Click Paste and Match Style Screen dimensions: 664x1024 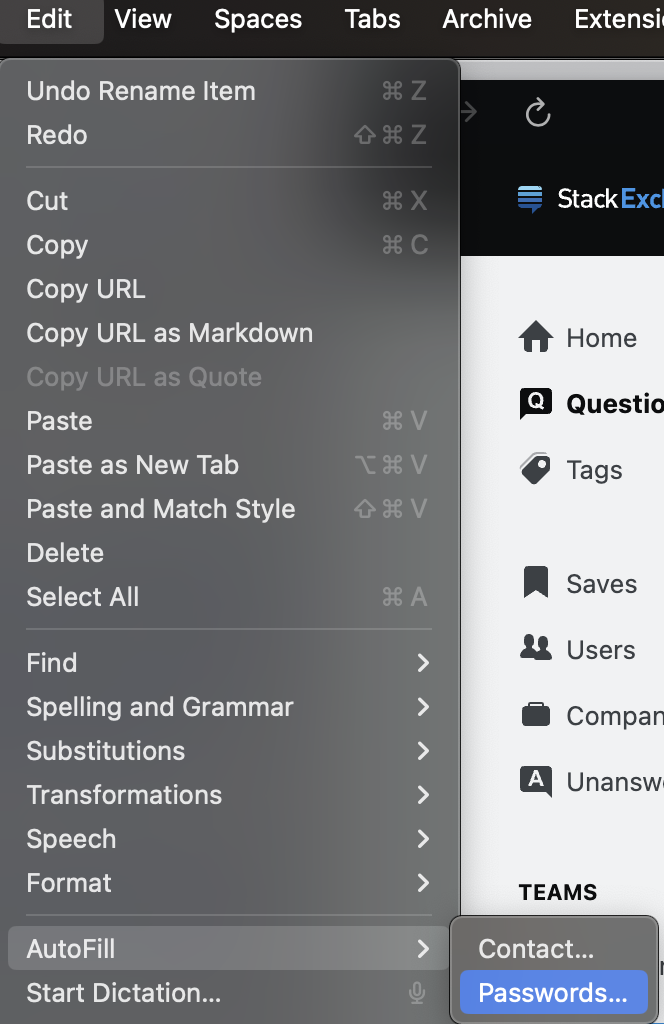161,509
